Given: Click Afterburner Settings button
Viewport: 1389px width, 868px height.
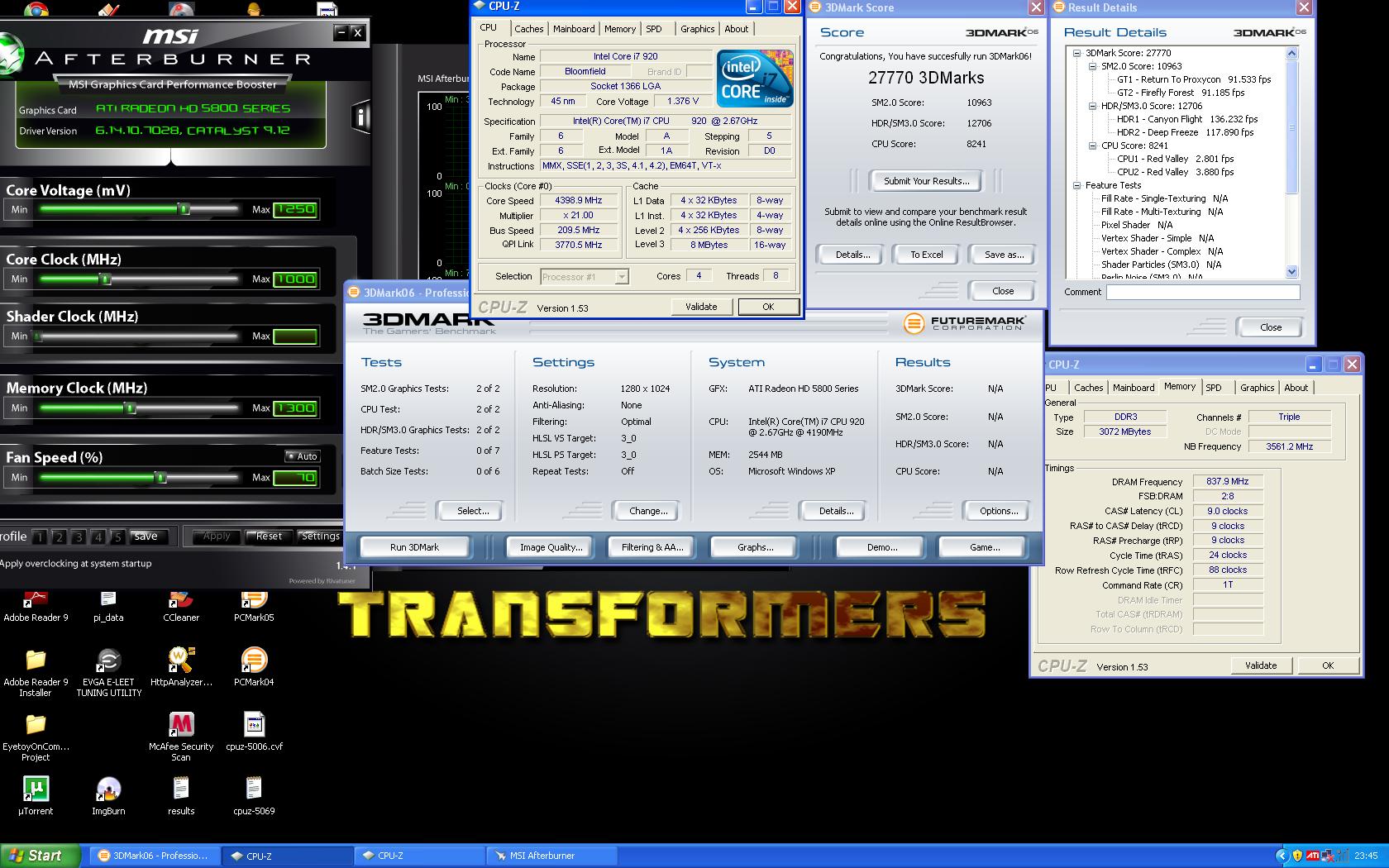Looking at the screenshot, I should [x=320, y=537].
